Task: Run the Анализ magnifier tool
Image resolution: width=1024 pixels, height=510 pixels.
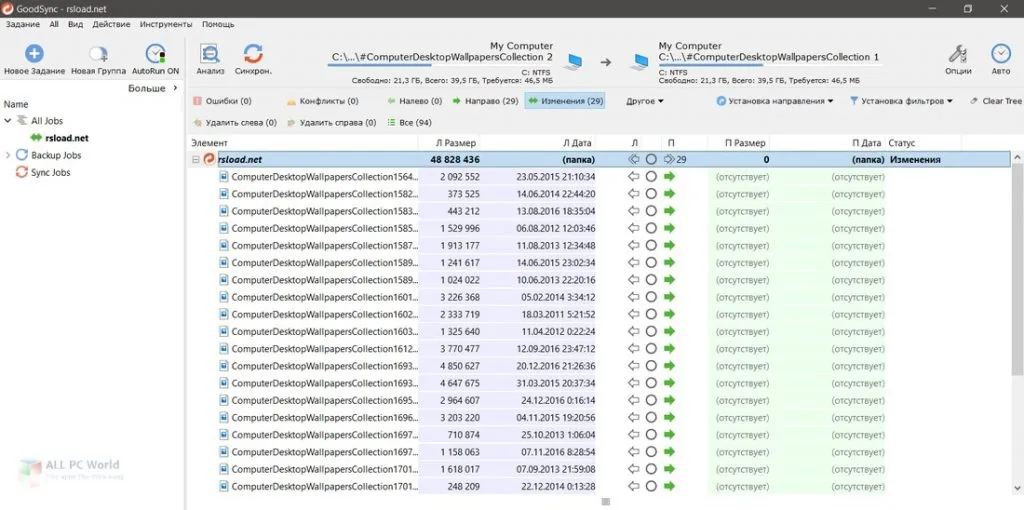Action: click(210, 54)
